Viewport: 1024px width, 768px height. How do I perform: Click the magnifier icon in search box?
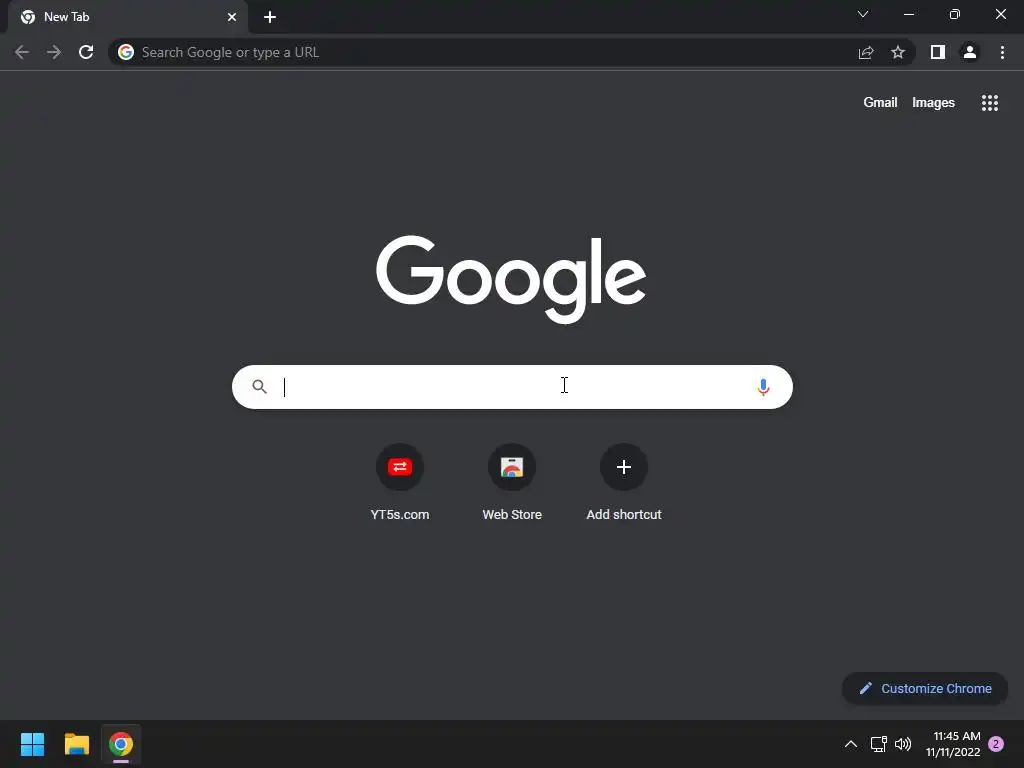[x=260, y=387]
